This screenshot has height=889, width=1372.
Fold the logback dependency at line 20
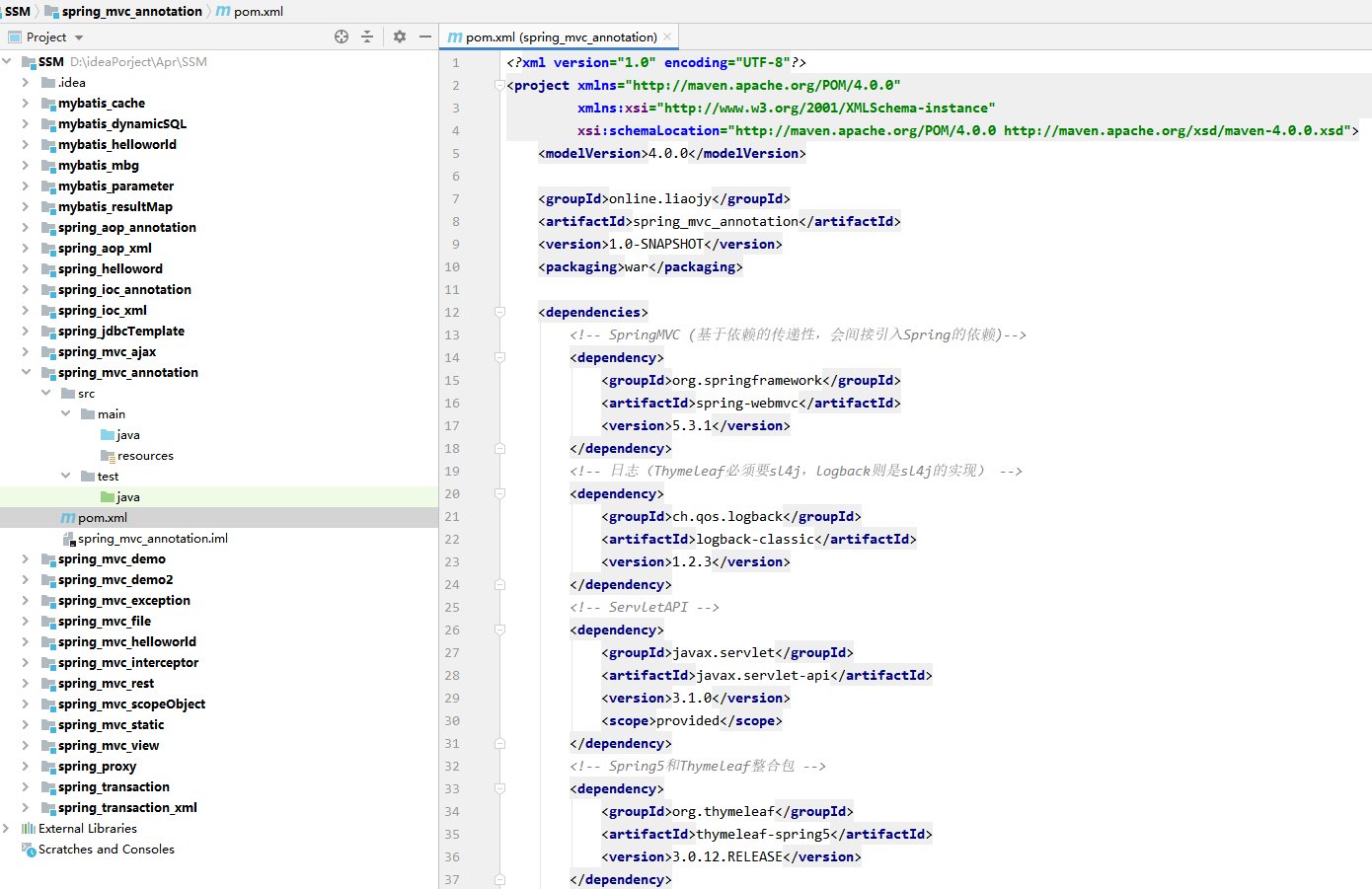tap(499, 493)
